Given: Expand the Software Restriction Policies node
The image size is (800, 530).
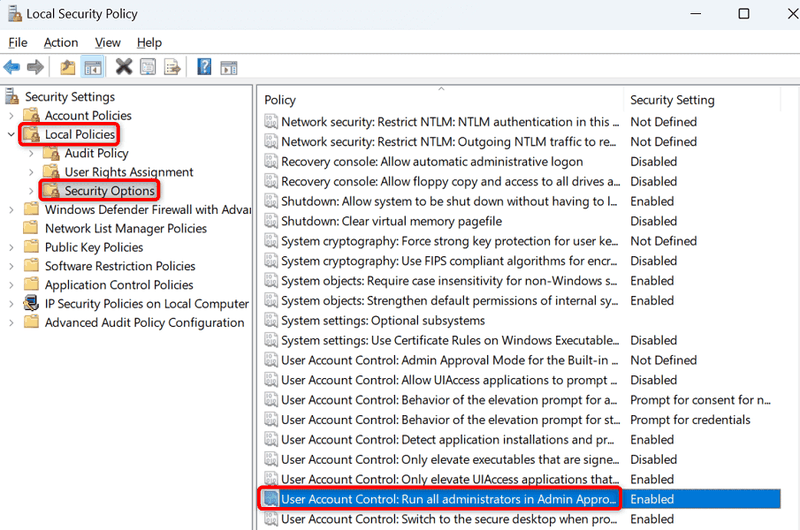Looking at the screenshot, I should coord(11,266).
